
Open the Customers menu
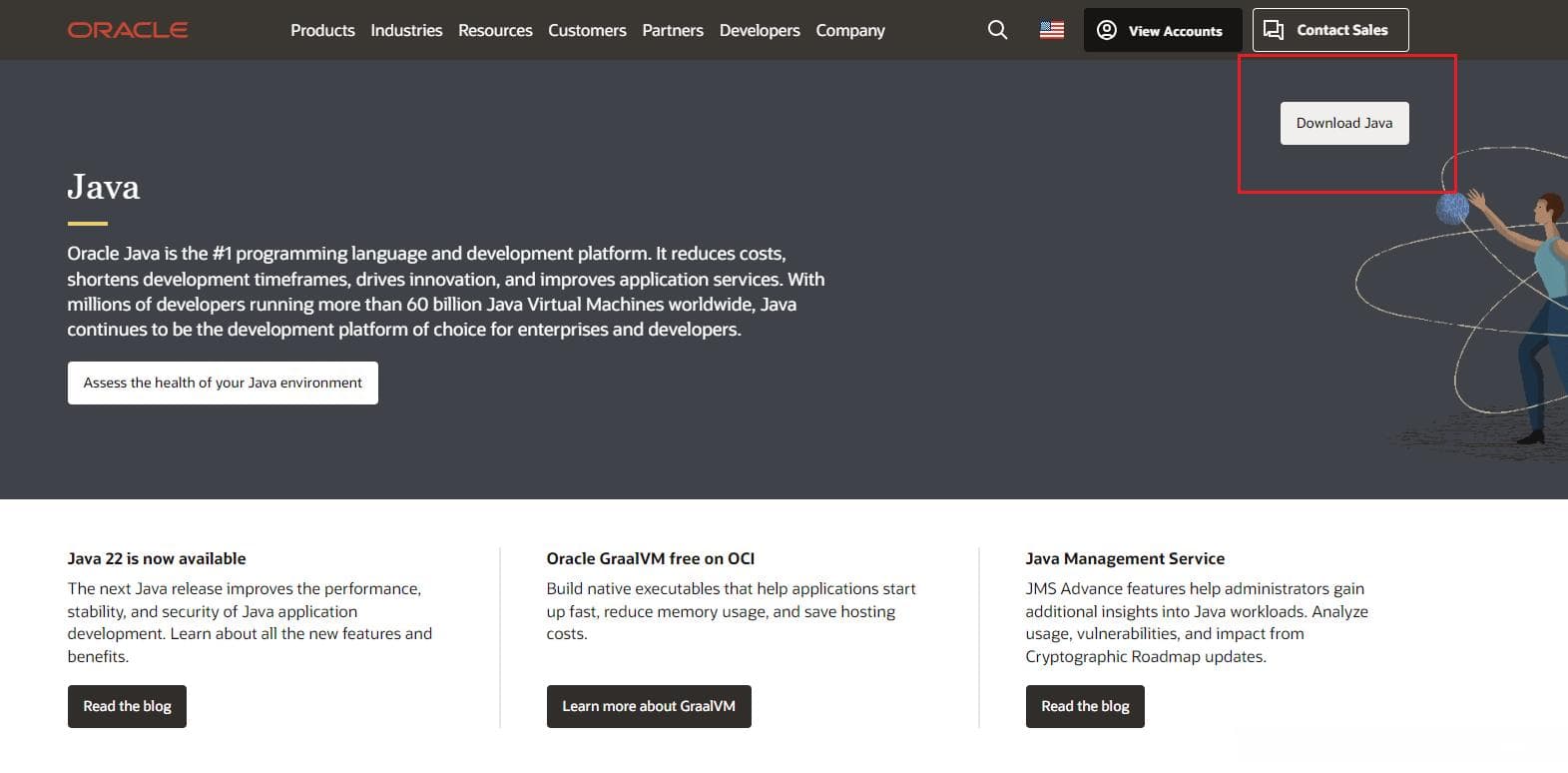[x=587, y=30]
